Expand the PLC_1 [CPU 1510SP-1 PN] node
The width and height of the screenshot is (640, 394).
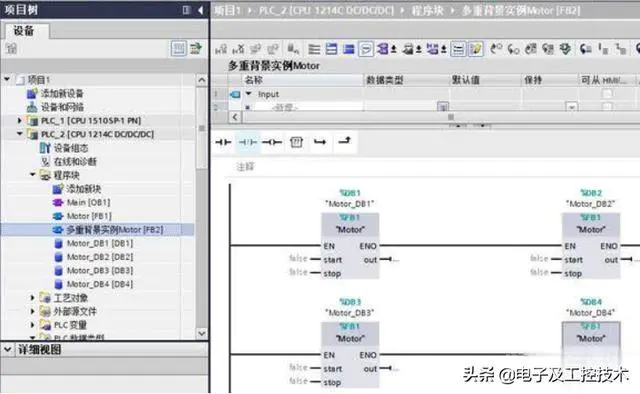(19, 120)
